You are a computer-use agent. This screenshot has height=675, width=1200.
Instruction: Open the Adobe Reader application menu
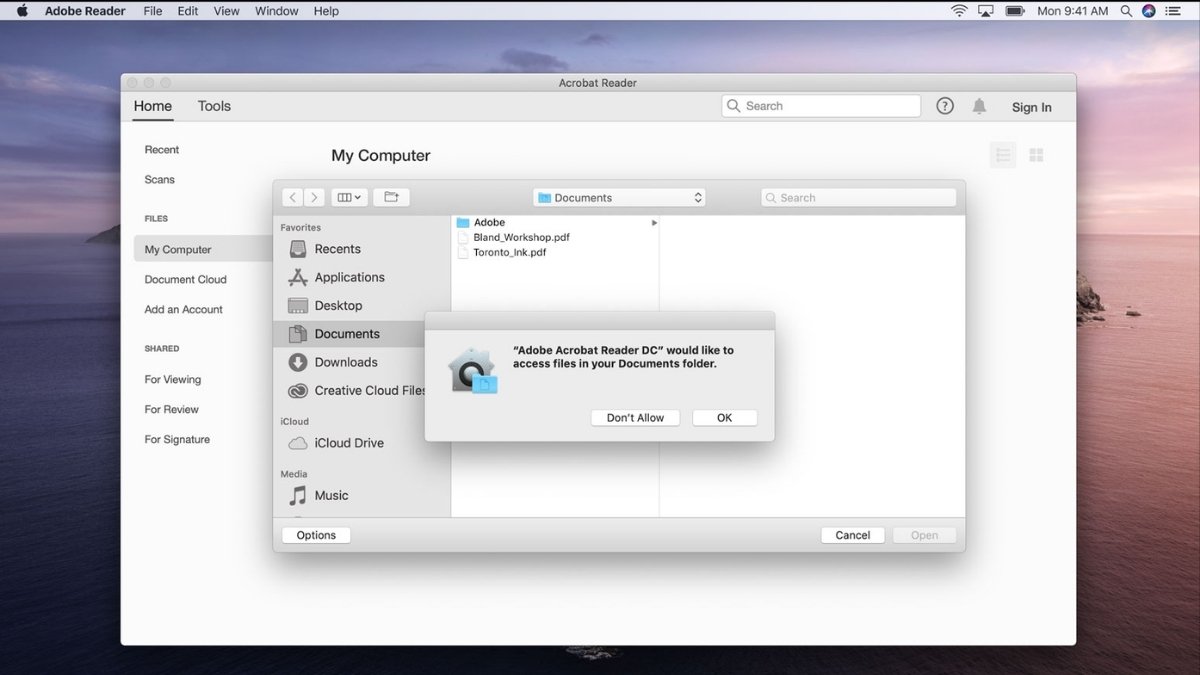click(x=85, y=11)
